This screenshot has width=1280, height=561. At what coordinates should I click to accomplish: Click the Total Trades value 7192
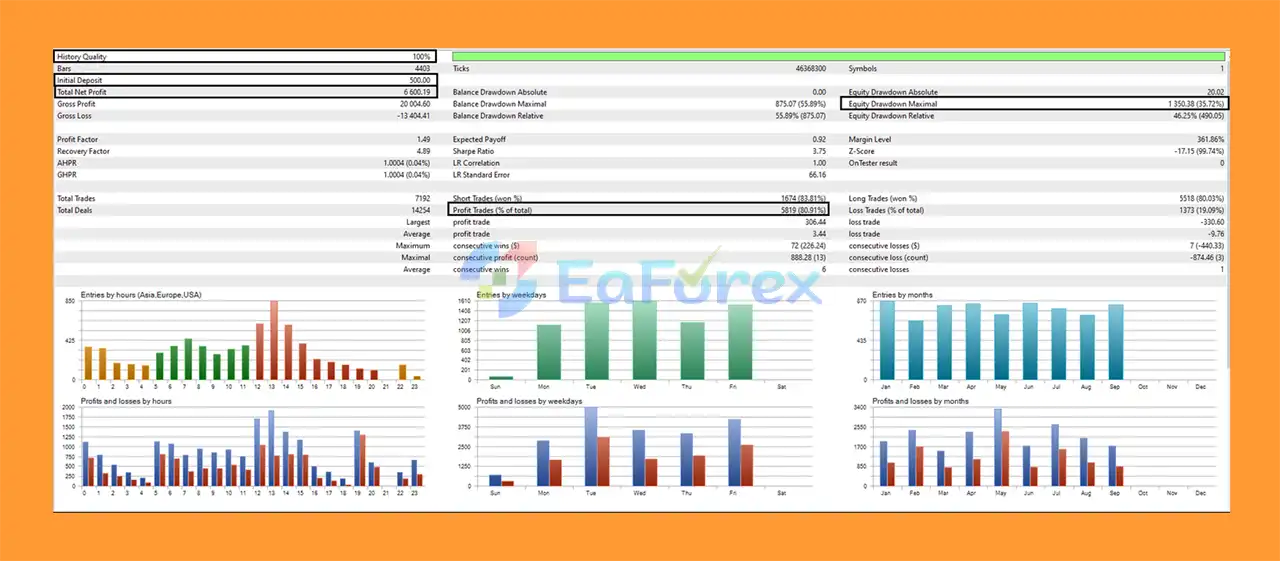[421, 198]
